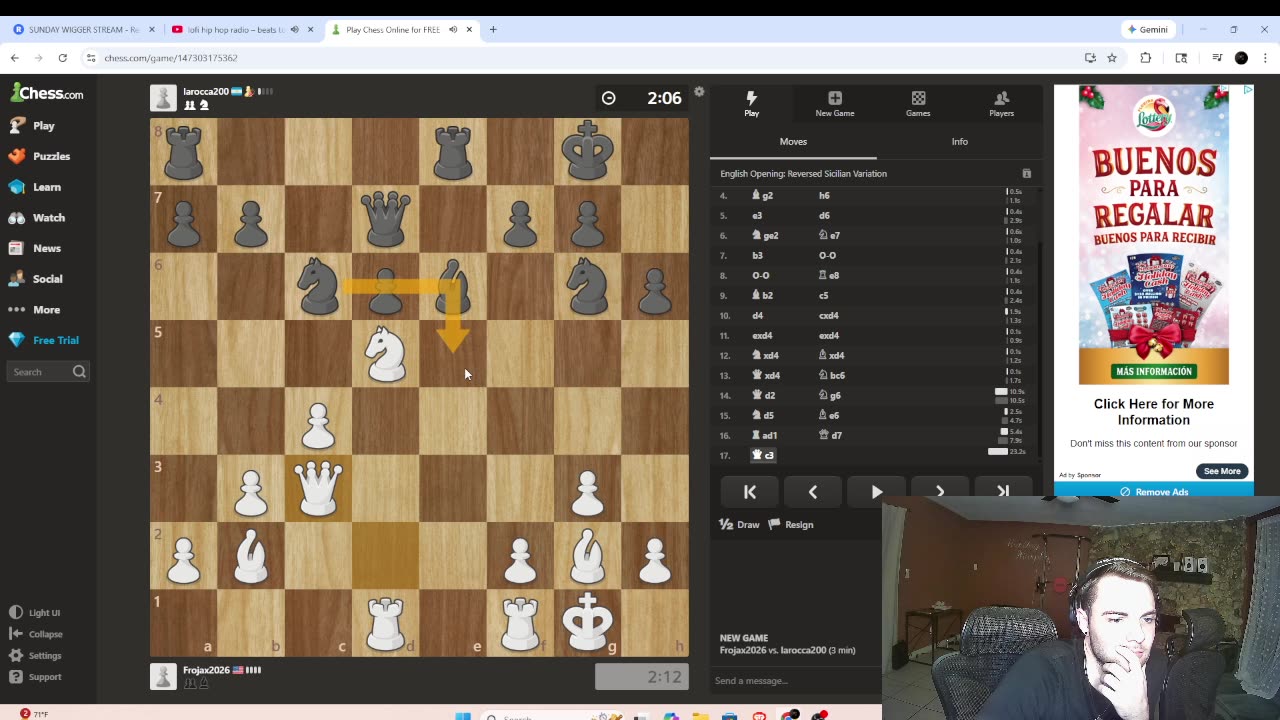Open the More menu in the sidebar
Viewport: 1280px width, 720px height.
(35, 310)
